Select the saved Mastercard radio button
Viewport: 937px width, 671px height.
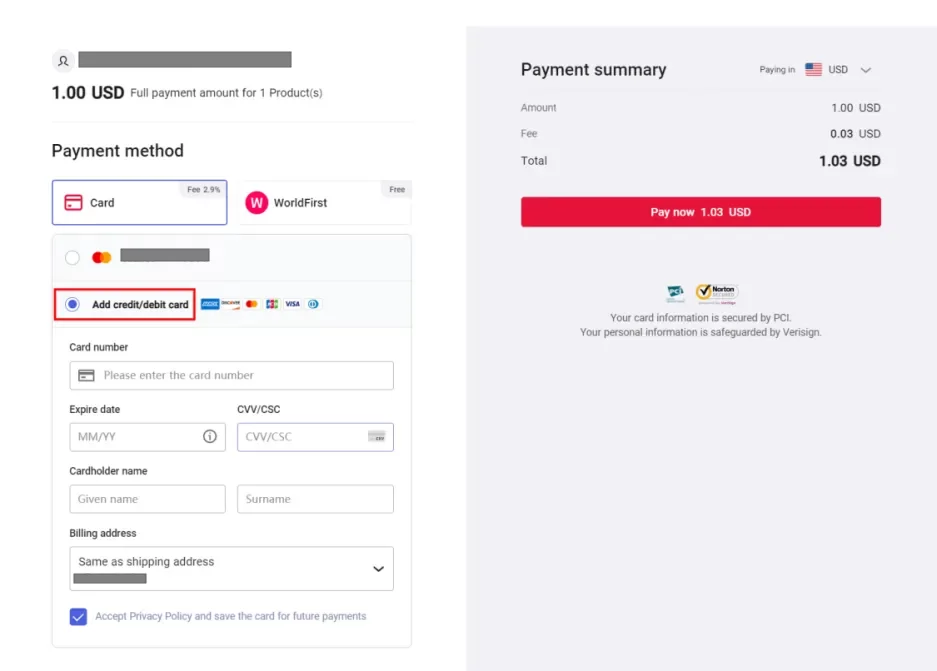[72, 258]
